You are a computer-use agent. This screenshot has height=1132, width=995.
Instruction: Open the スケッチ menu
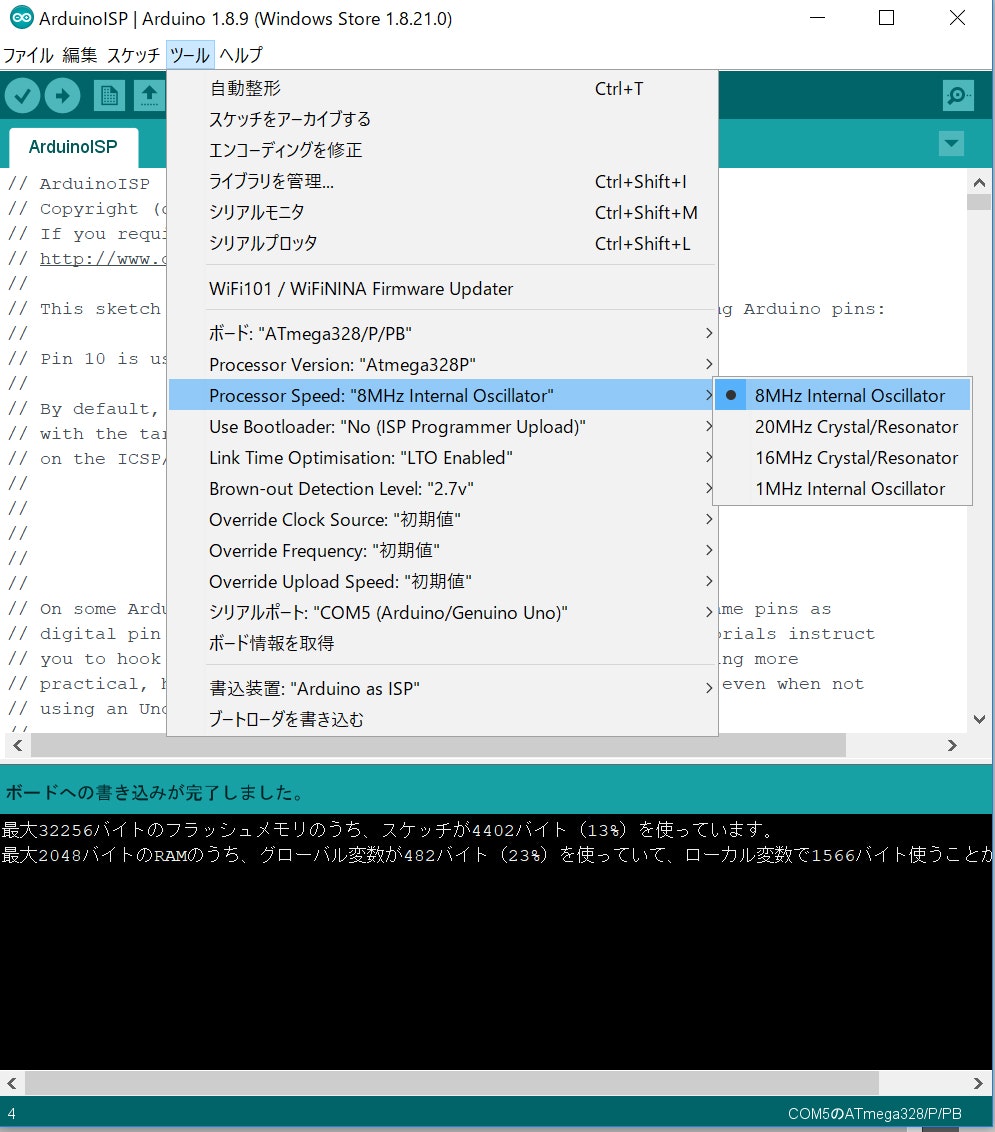(x=134, y=55)
